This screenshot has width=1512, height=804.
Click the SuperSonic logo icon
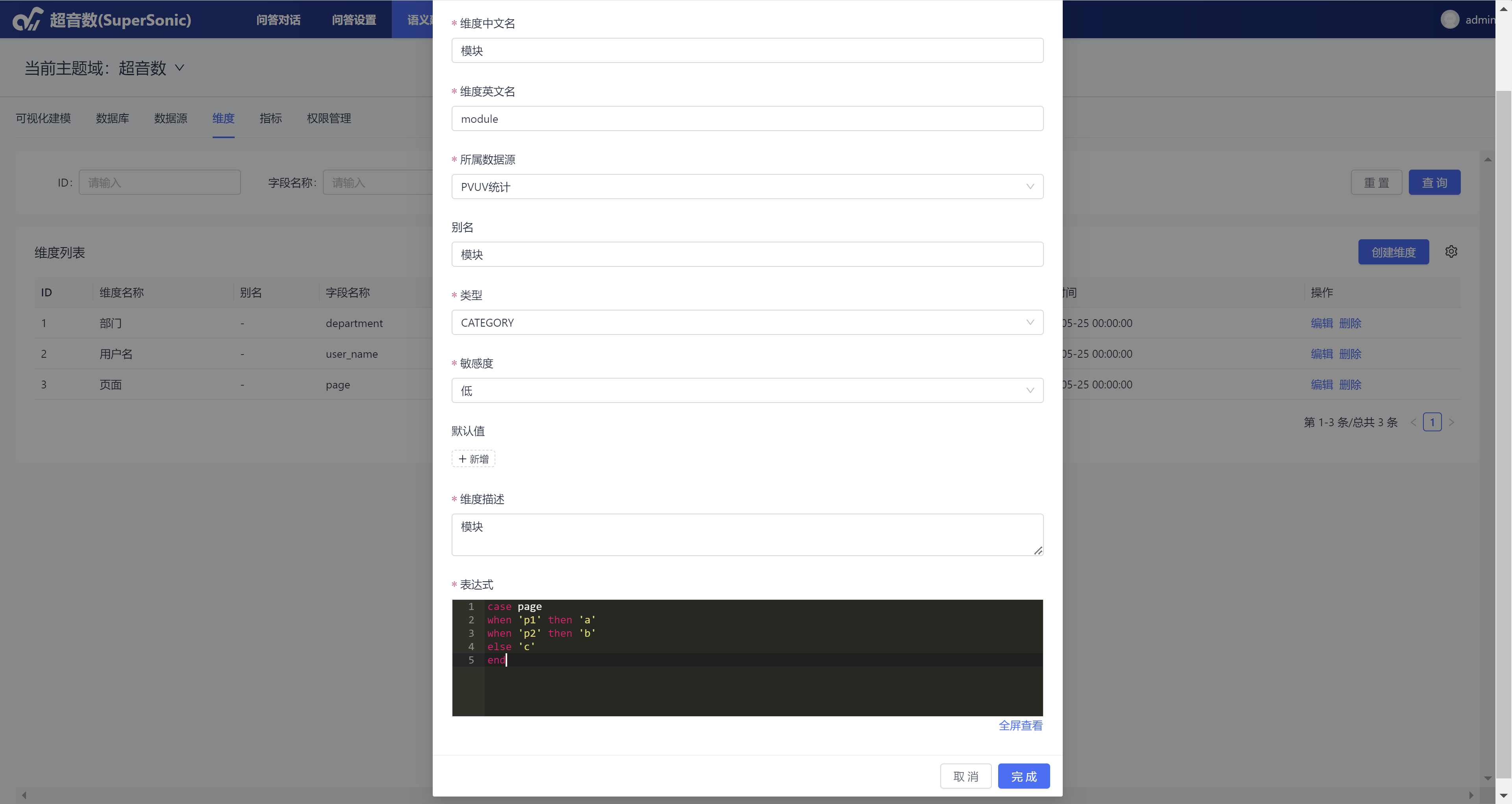point(28,19)
